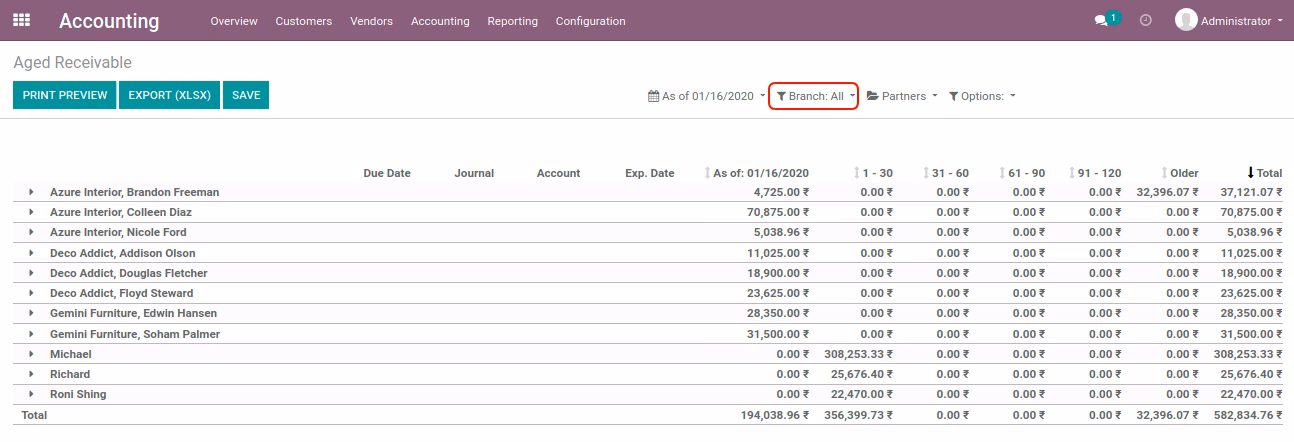
Task: Sort by Total column arrow icon
Action: [1250, 173]
